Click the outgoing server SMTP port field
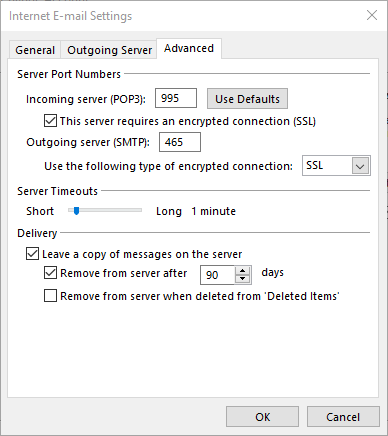Viewport: 388px width, 436px height. (180, 142)
